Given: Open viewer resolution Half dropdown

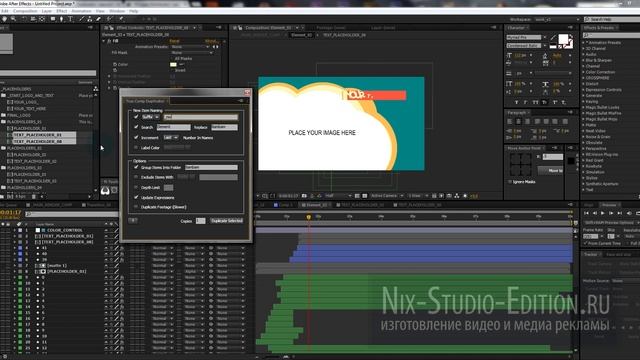Looking at the screenshot, I should (338, 196).
